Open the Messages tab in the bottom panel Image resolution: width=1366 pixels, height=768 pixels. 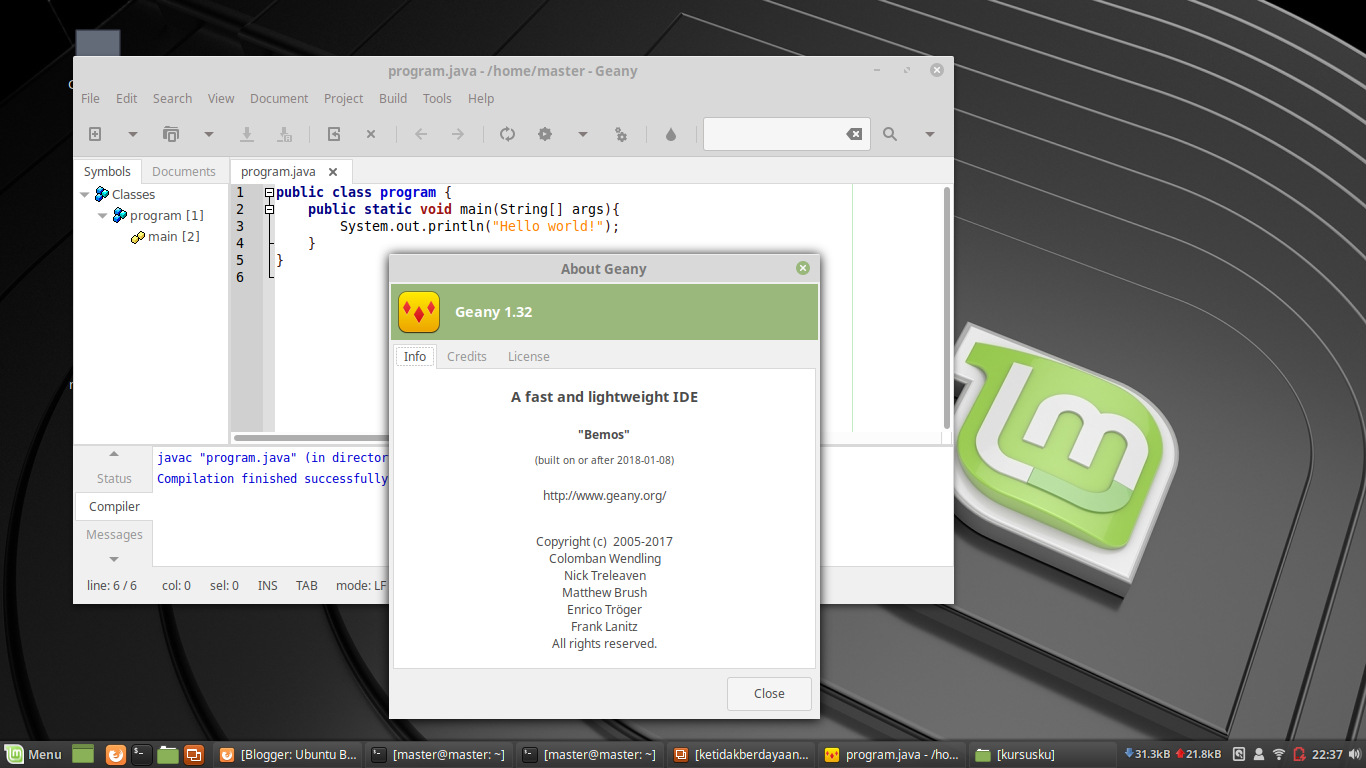point(114,534)
